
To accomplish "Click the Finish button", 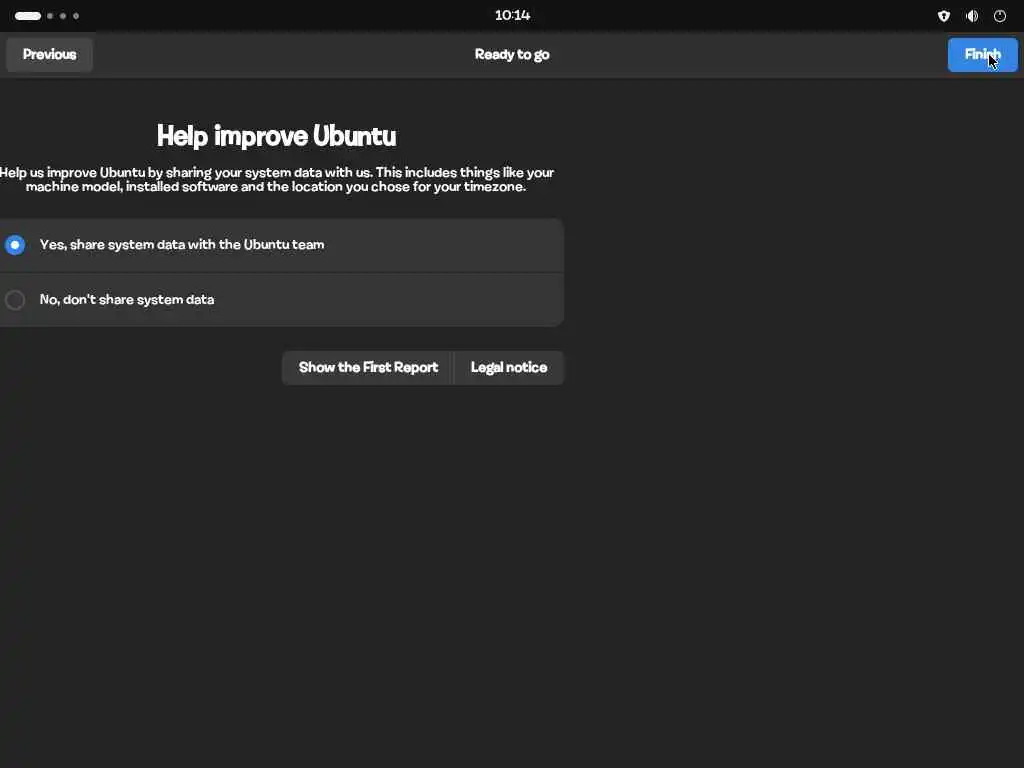I will tap(982, 55).
